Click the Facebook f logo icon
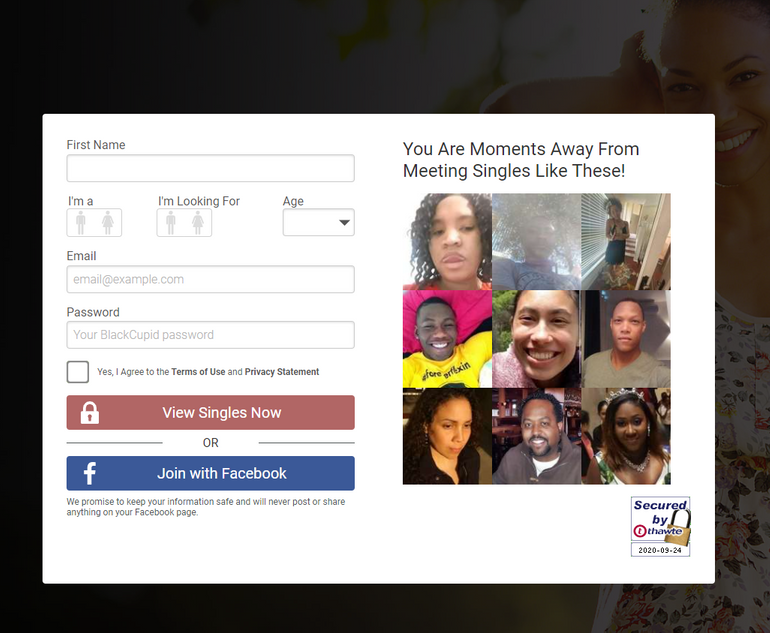 [89, 473]
